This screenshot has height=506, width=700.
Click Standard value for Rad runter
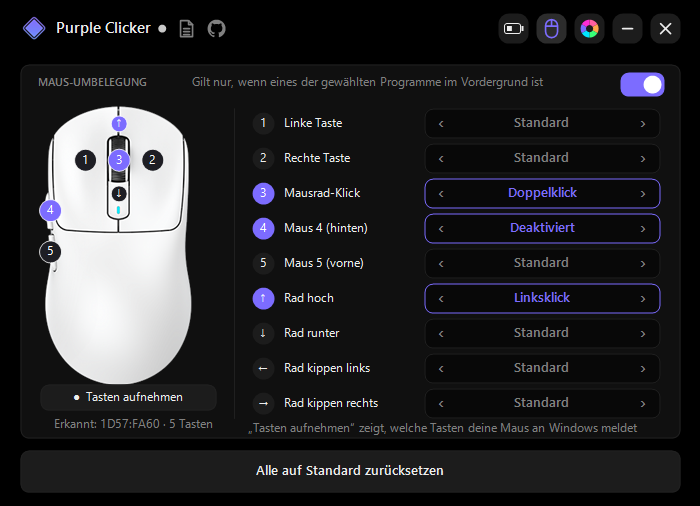pyautogui.click(x=541, y=333)
